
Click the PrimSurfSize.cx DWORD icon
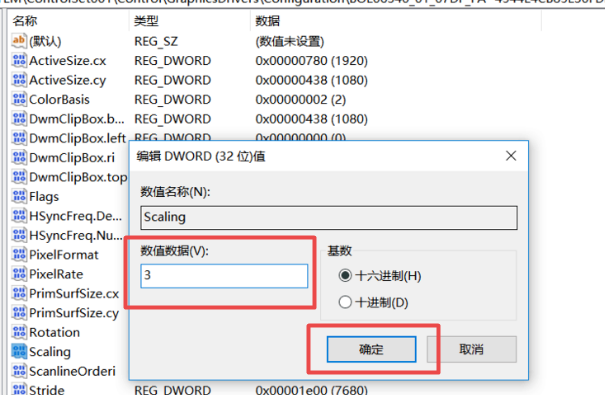pyautogui.click(x=19, y=293)
